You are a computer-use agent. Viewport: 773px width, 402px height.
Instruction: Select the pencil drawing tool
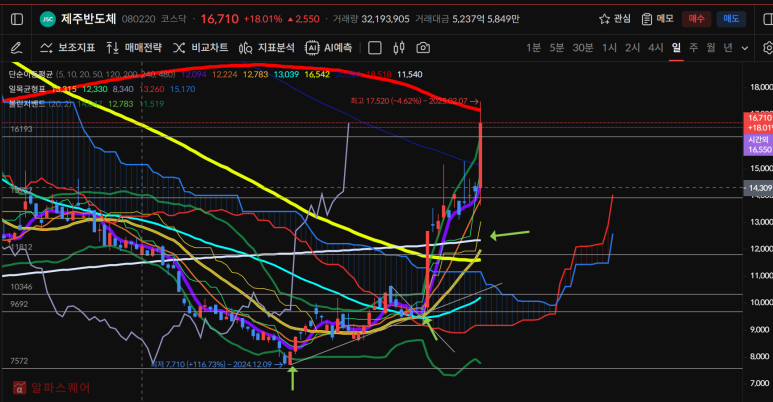[16, 48]
